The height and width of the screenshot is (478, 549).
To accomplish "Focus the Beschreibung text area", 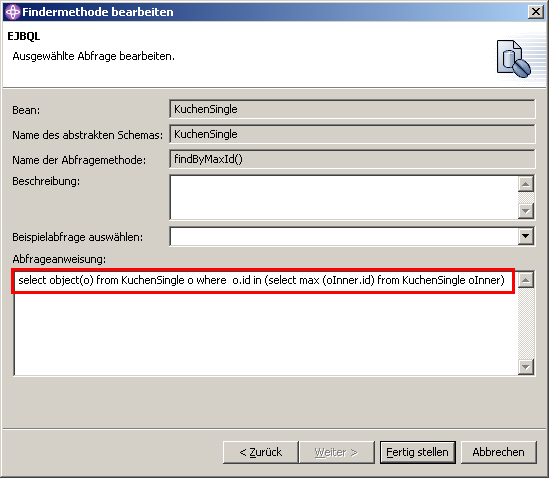I will (344, 198).
